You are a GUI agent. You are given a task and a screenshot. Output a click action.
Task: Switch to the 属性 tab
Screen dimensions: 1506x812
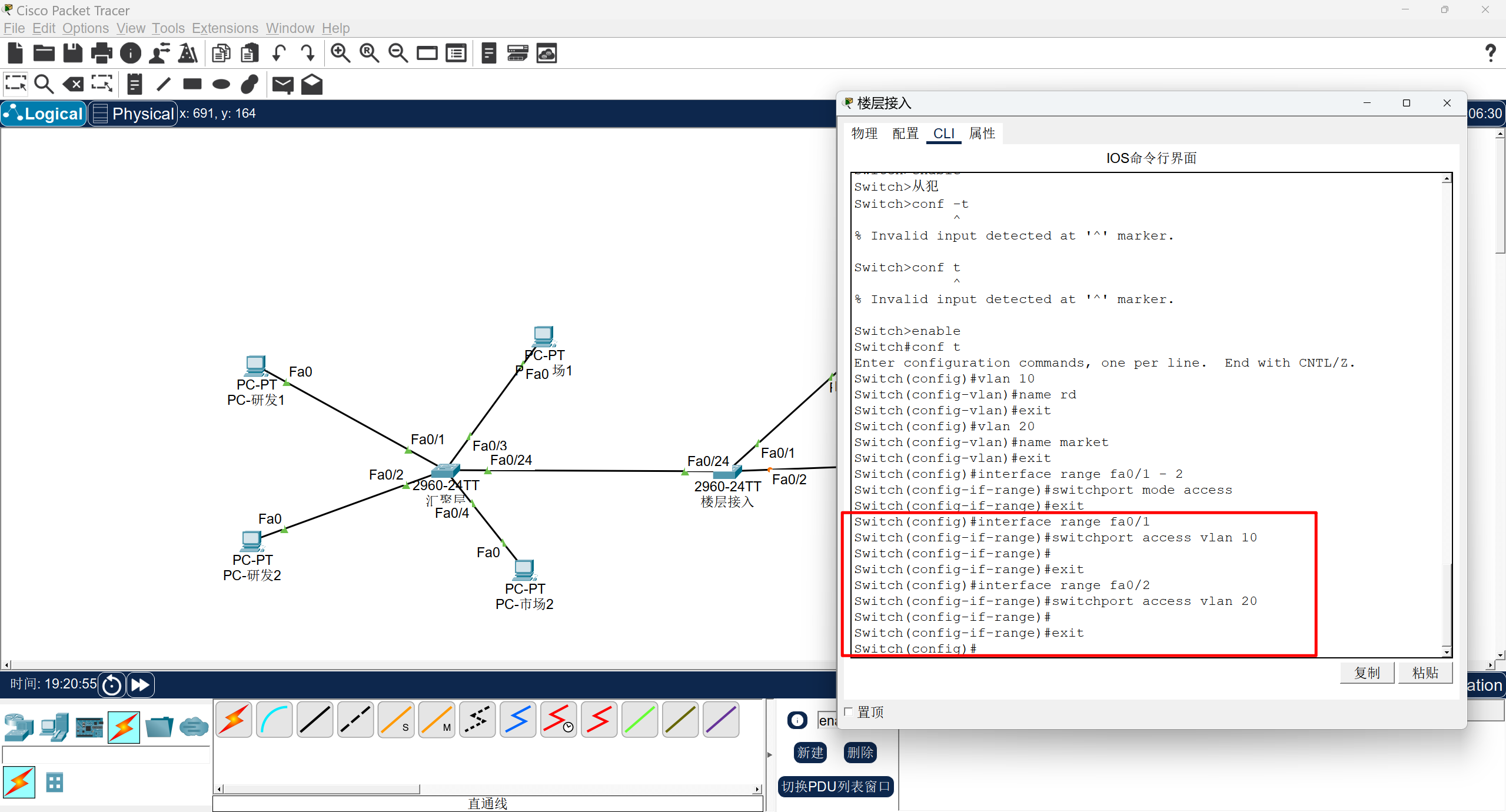(x=982, y=134)
